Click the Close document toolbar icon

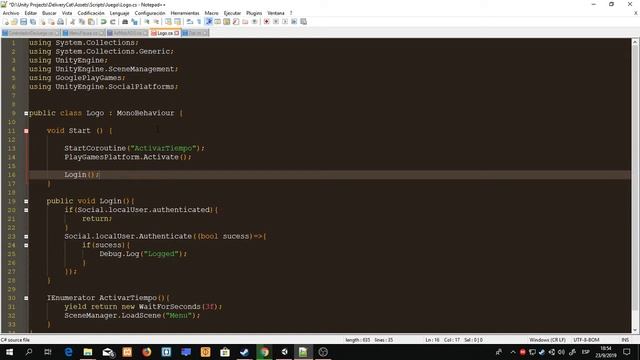pos(42,22)
